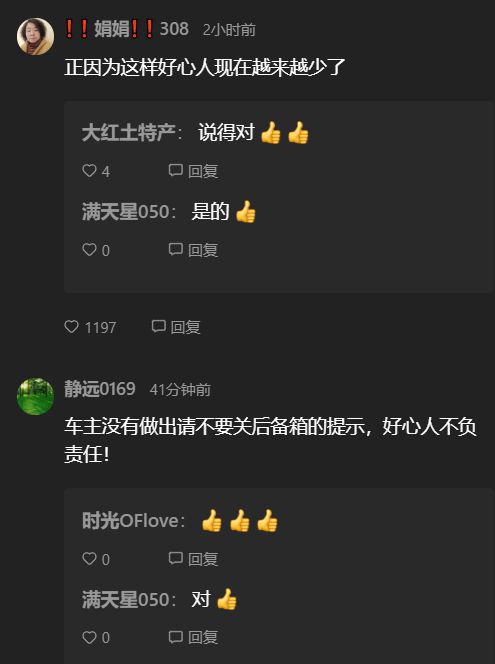Like 满天星050's reply saying 对
Viewport: 495px width, 664px height.
pos(89,637)
